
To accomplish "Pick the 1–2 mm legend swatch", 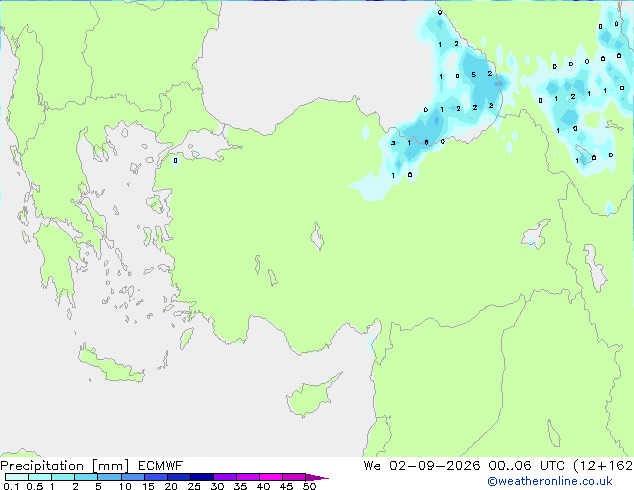I will tap(63, 477).
